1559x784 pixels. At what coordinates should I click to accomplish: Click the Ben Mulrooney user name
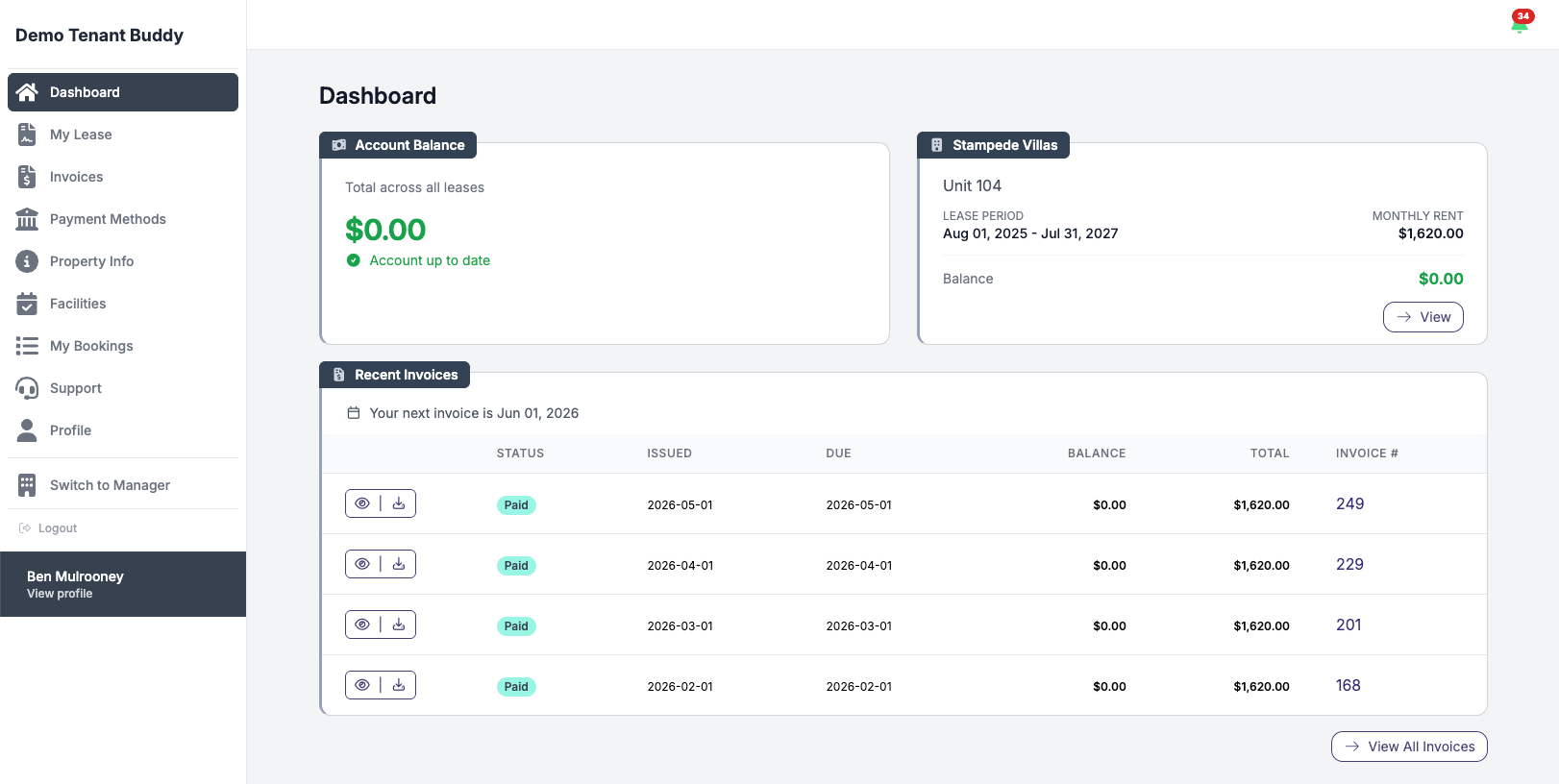point(75,576)
